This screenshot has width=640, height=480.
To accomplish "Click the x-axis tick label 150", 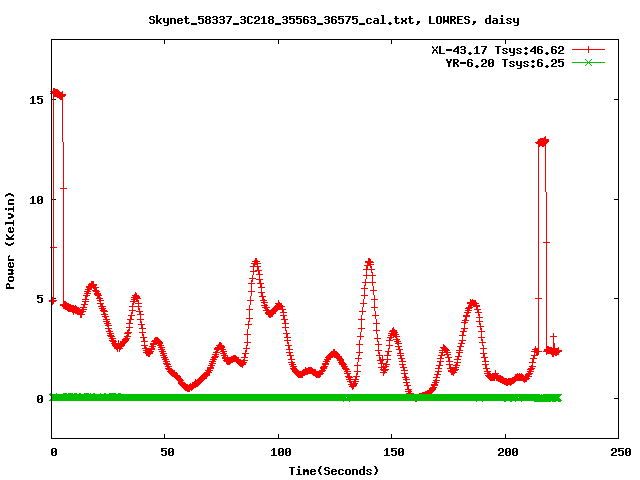I will click(x=394, y=452).
